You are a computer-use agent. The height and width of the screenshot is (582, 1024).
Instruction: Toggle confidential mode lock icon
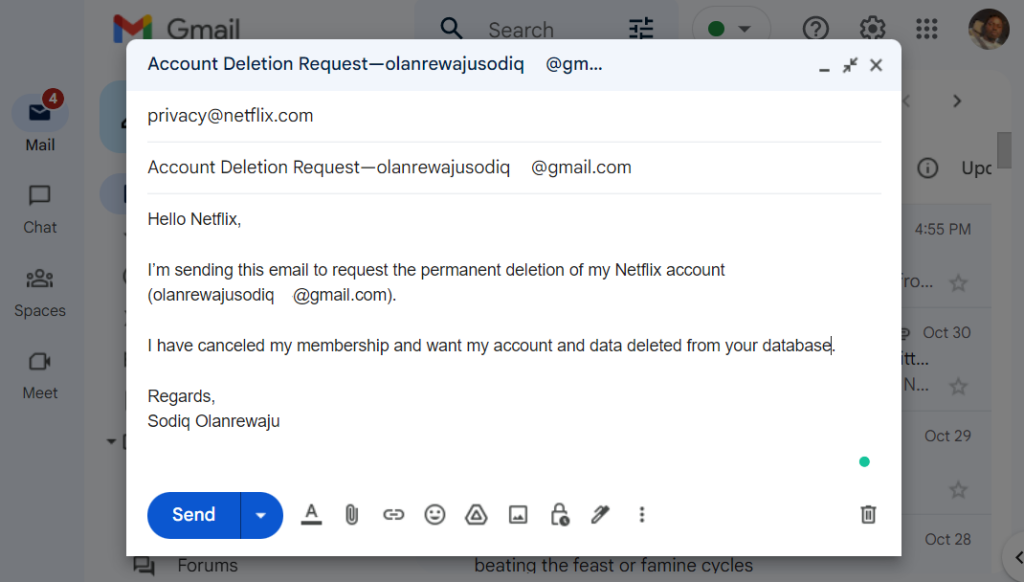559,515
